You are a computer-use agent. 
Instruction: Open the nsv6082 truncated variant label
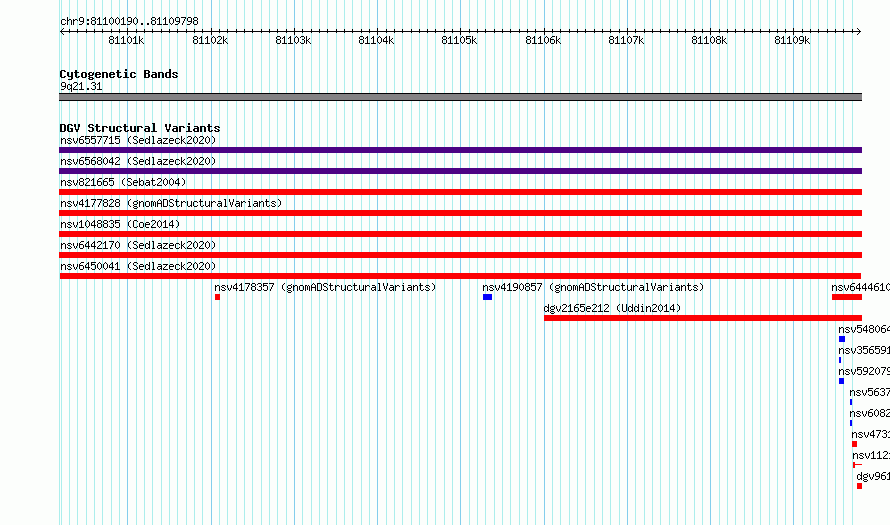[x=870, y=413]
